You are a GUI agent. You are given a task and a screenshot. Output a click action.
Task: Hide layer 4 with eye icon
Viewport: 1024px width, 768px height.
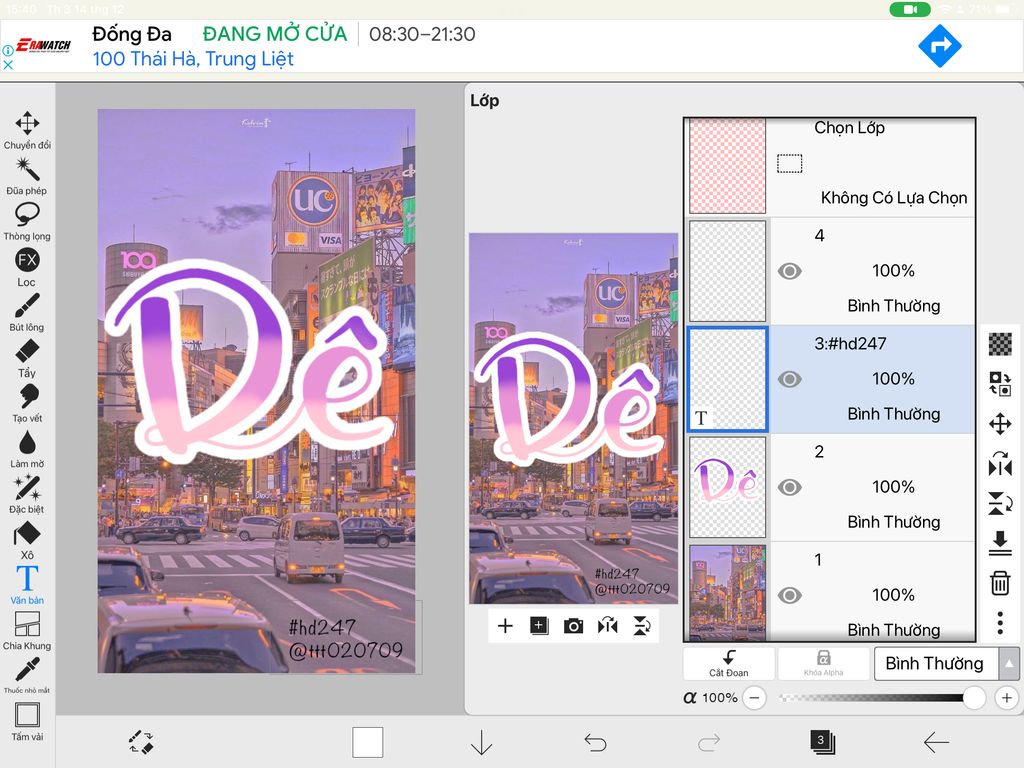point(790,271)
